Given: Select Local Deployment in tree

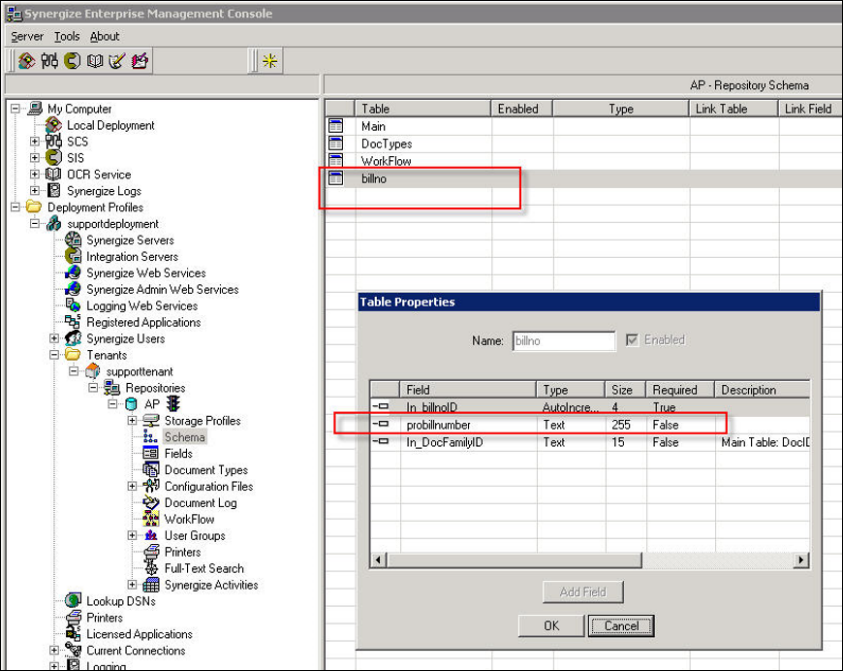Looking at the screenshot, I should (x=110, y=125).
